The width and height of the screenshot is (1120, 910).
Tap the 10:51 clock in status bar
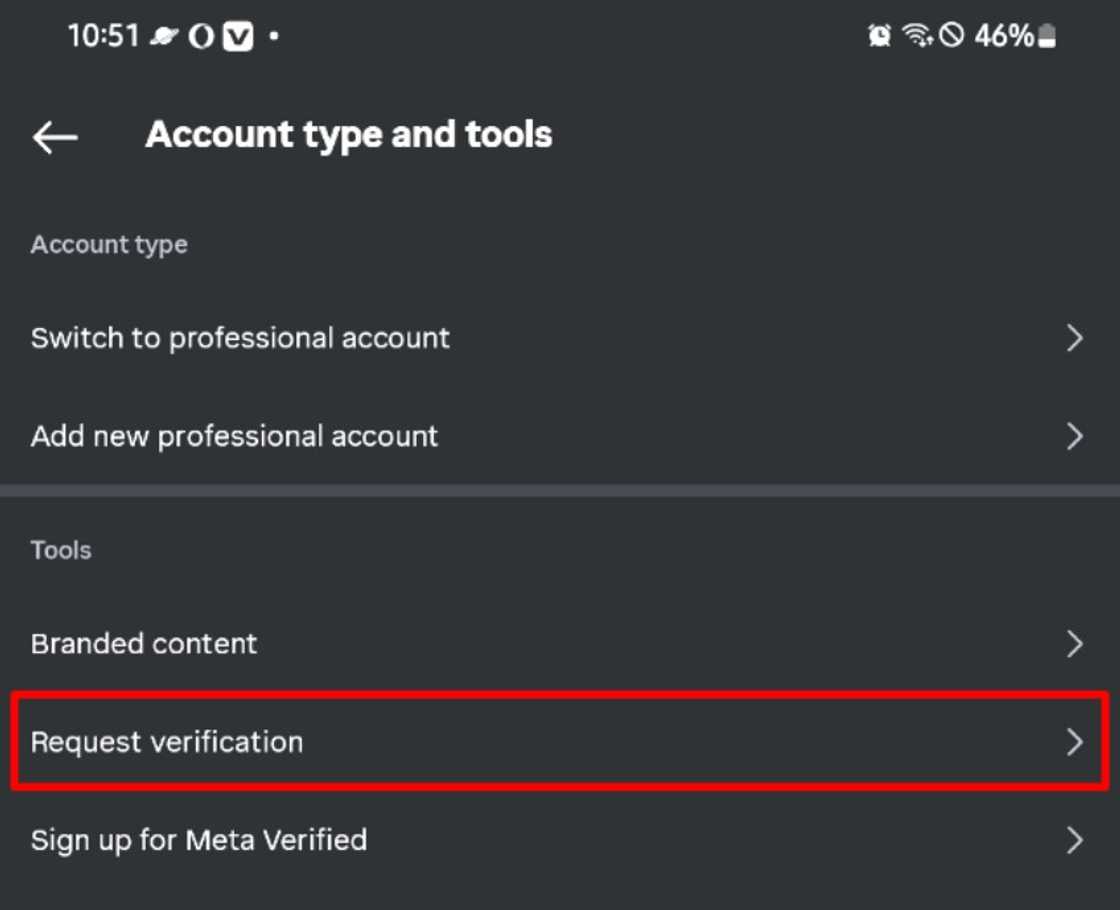[103, 37]
